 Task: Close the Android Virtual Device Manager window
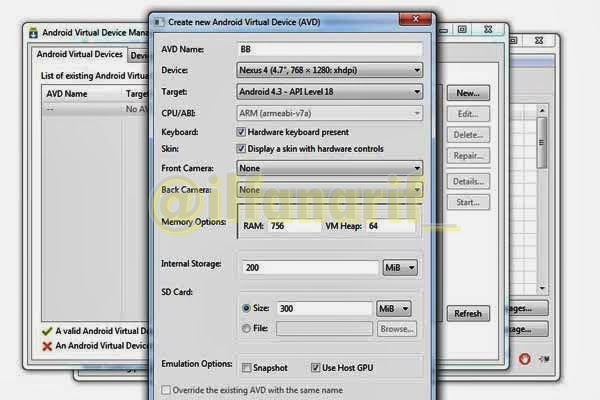(488, 29)
